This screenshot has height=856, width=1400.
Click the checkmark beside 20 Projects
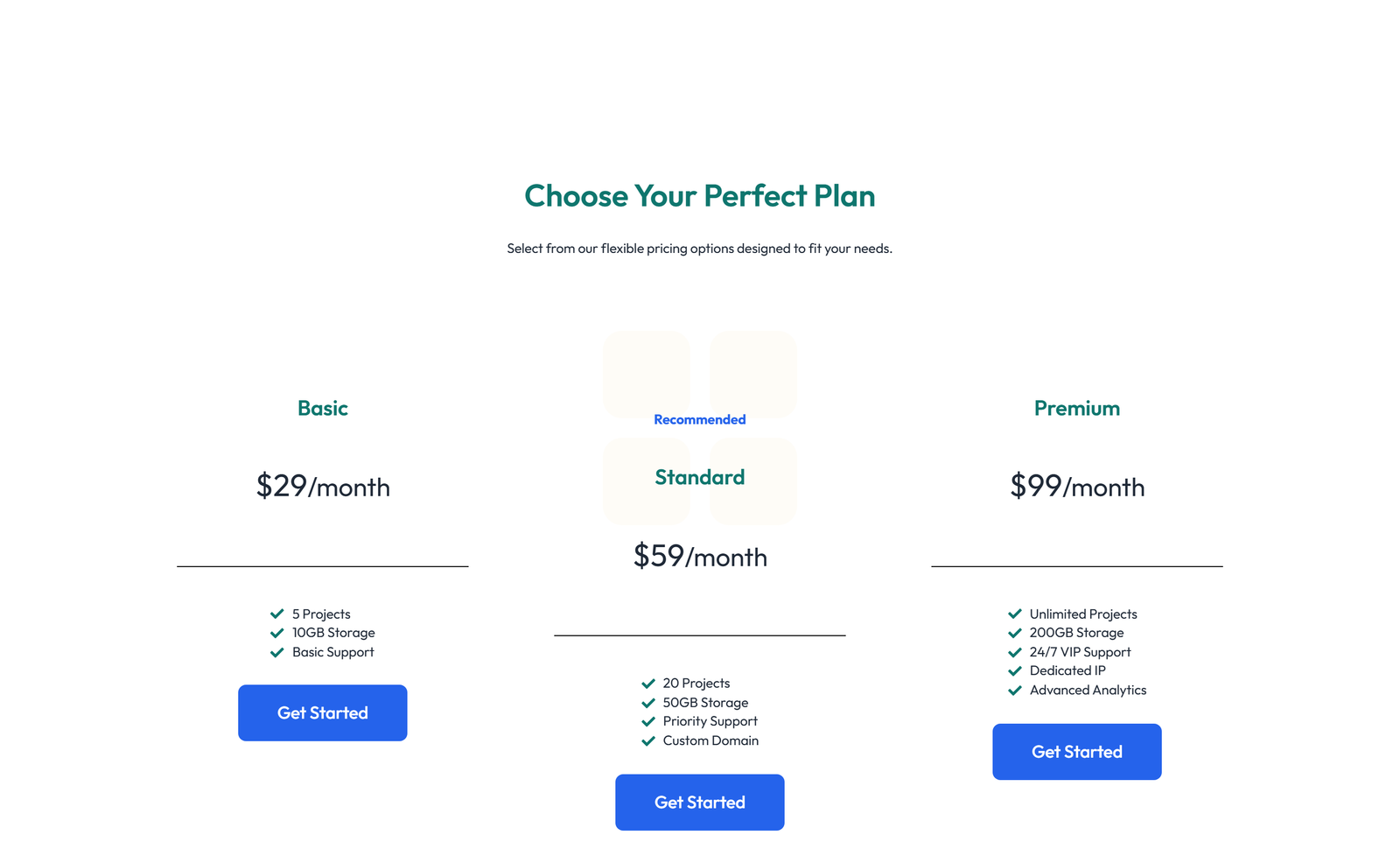coord(647,683)
